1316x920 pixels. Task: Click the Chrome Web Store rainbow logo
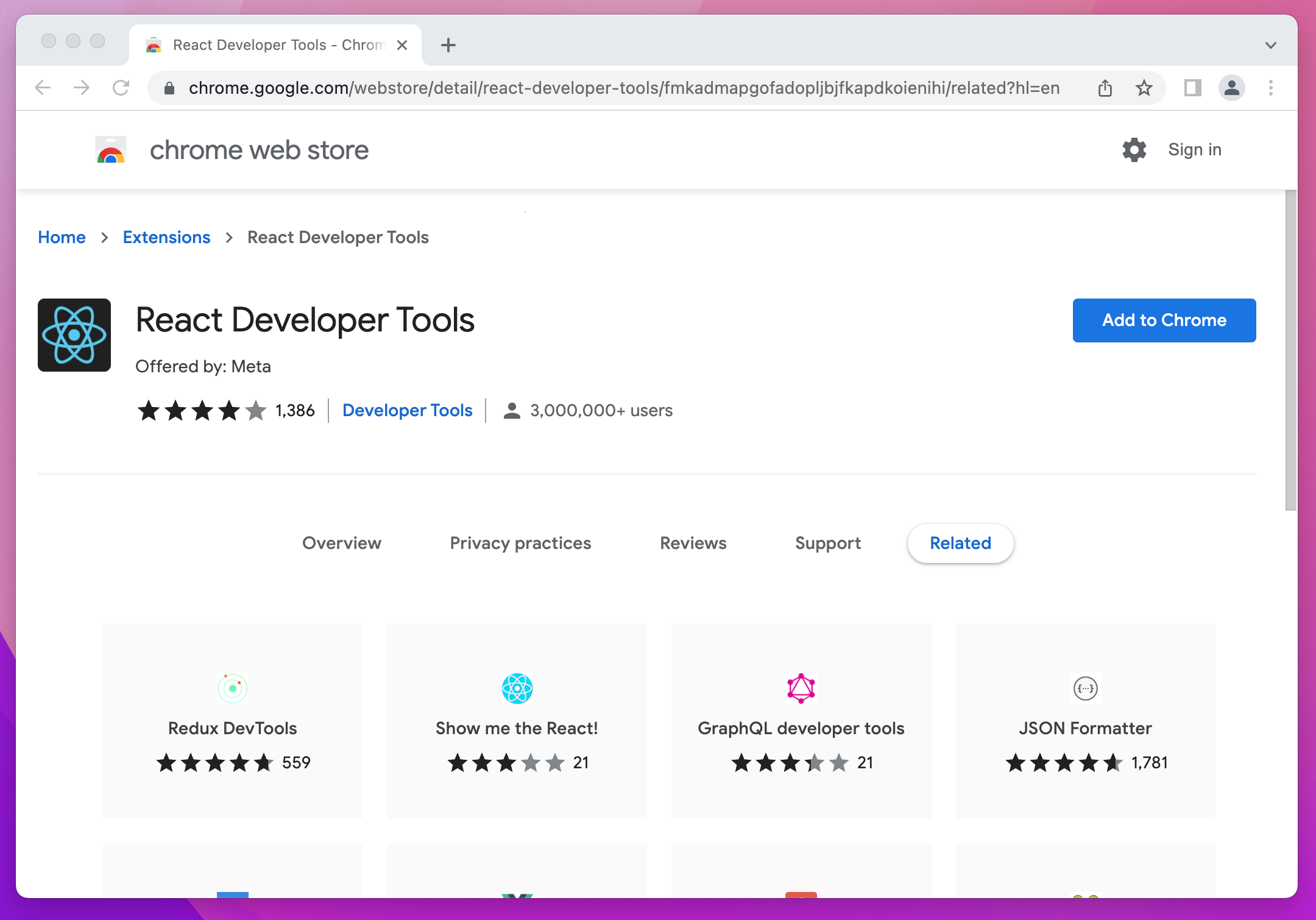pos(109,150)
